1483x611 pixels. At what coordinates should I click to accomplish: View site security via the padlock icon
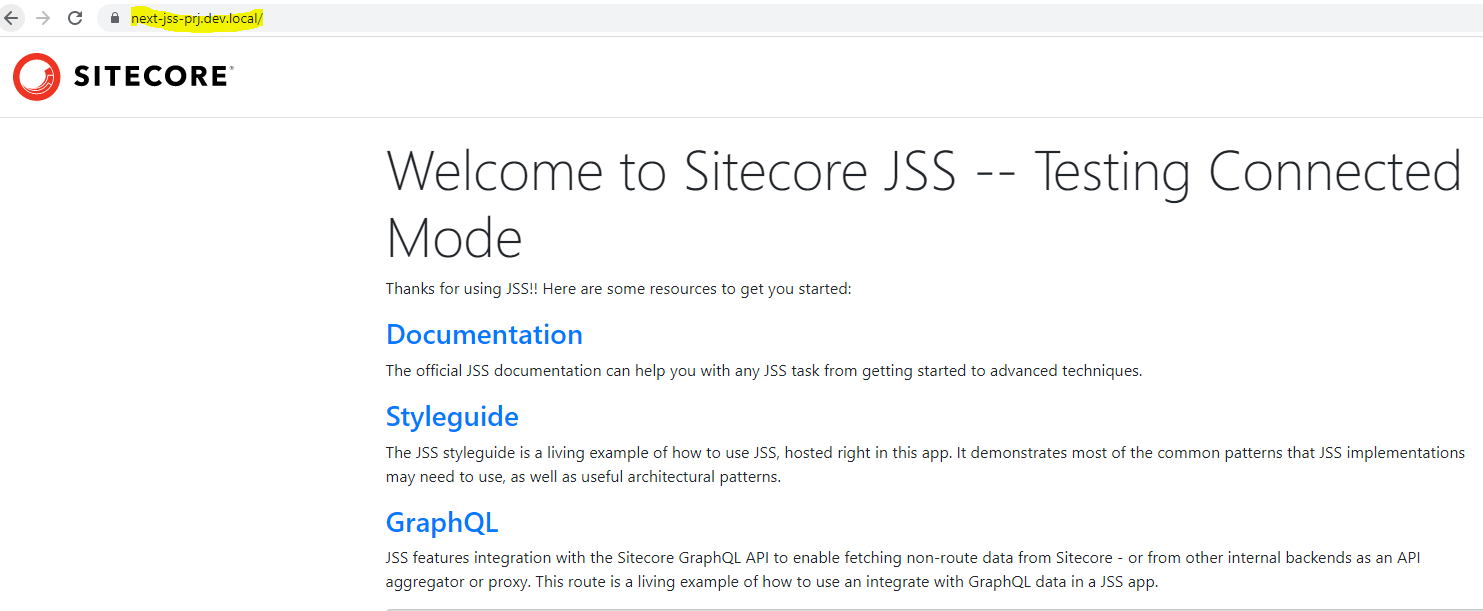[x=113, y=17]
